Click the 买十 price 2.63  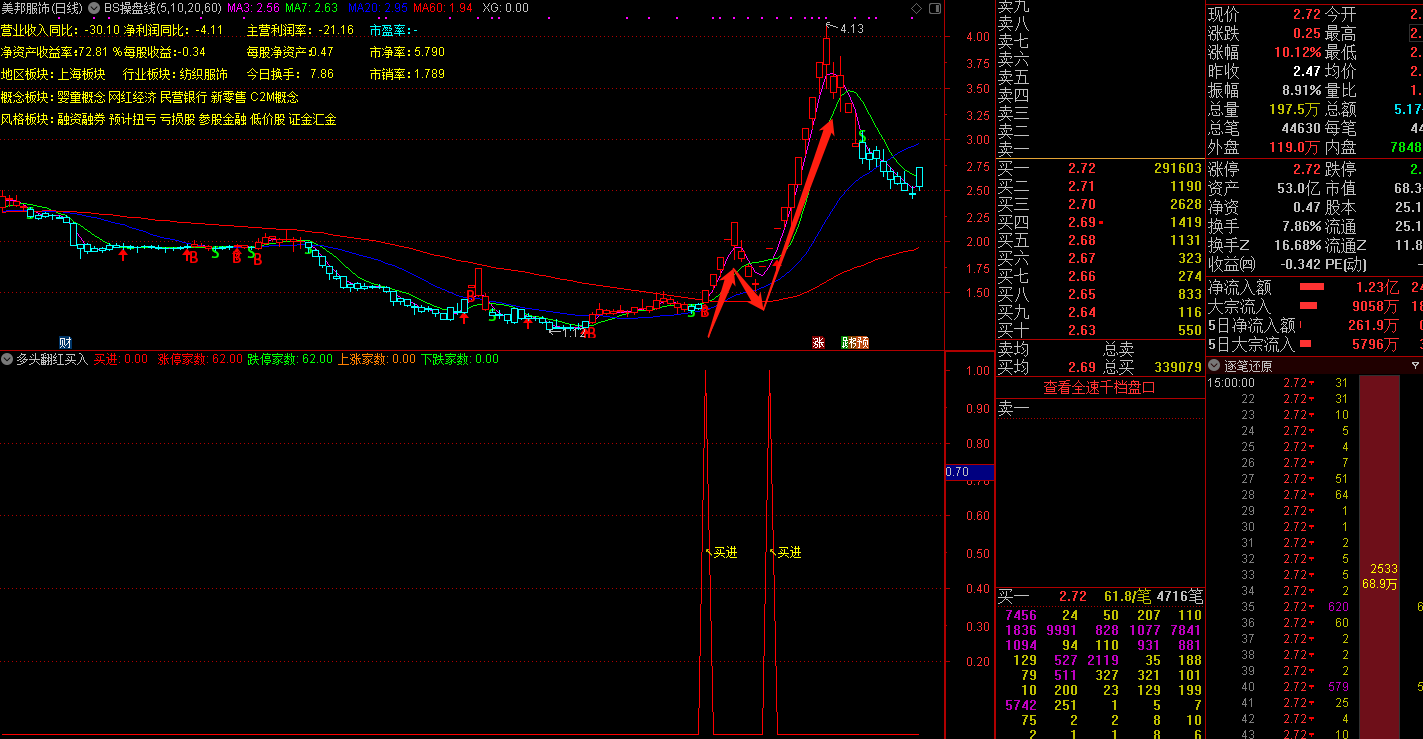coord(1082,331)
